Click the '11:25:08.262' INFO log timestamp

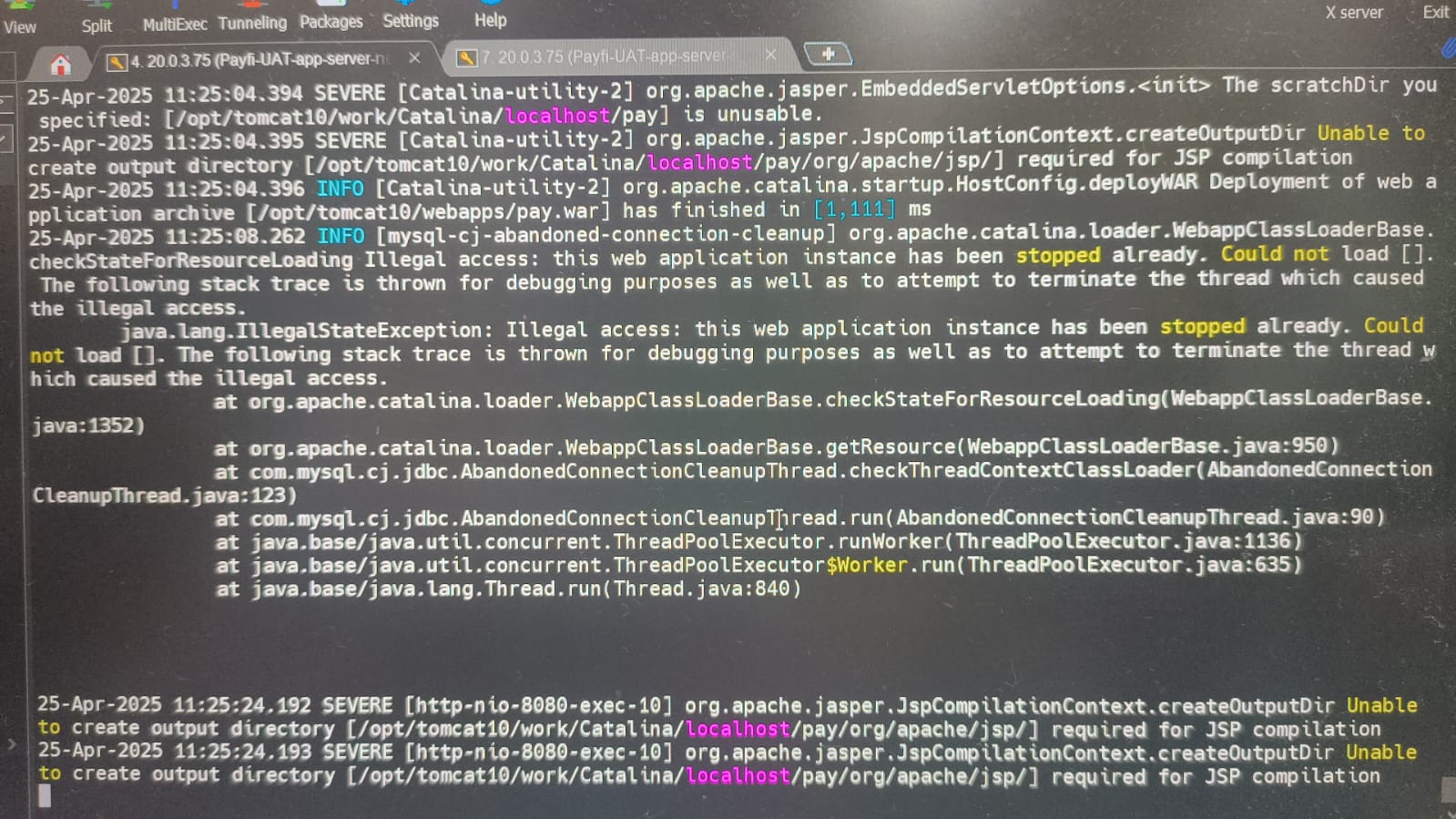click(234, 236)
